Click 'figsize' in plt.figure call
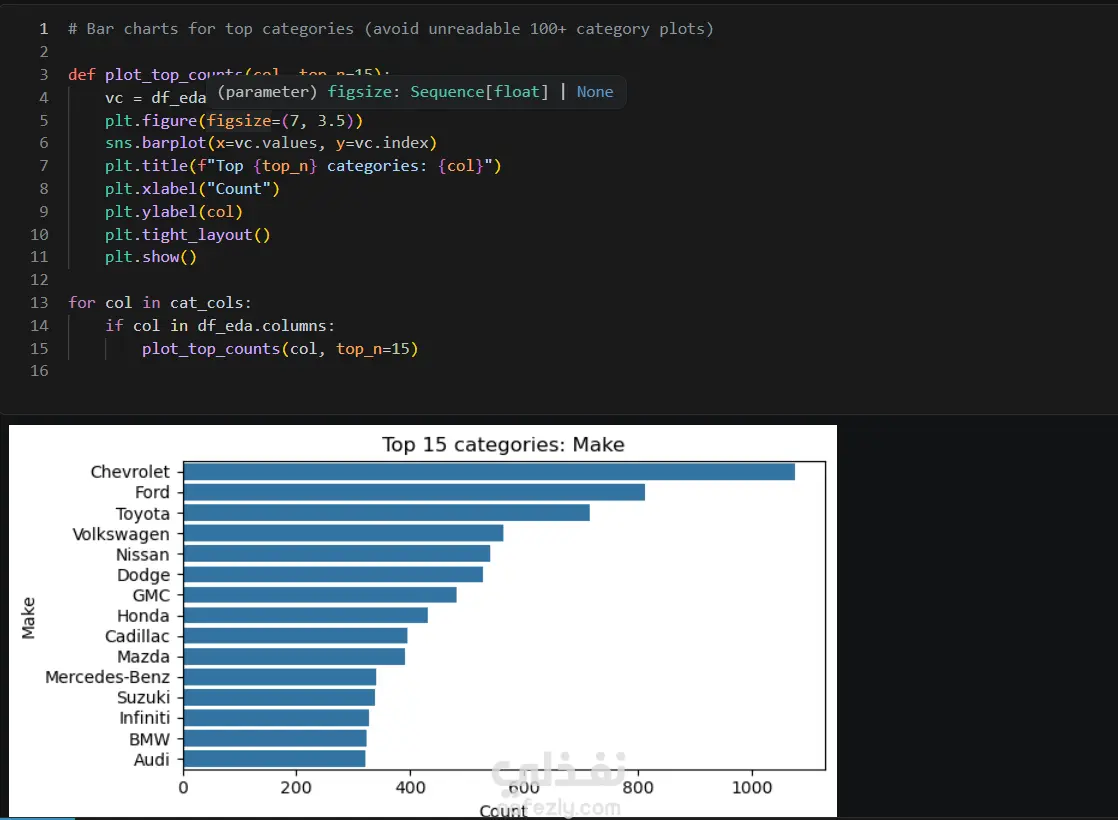Image resolution: width=1118 pixels, height=820 pixels. point(239,121)
